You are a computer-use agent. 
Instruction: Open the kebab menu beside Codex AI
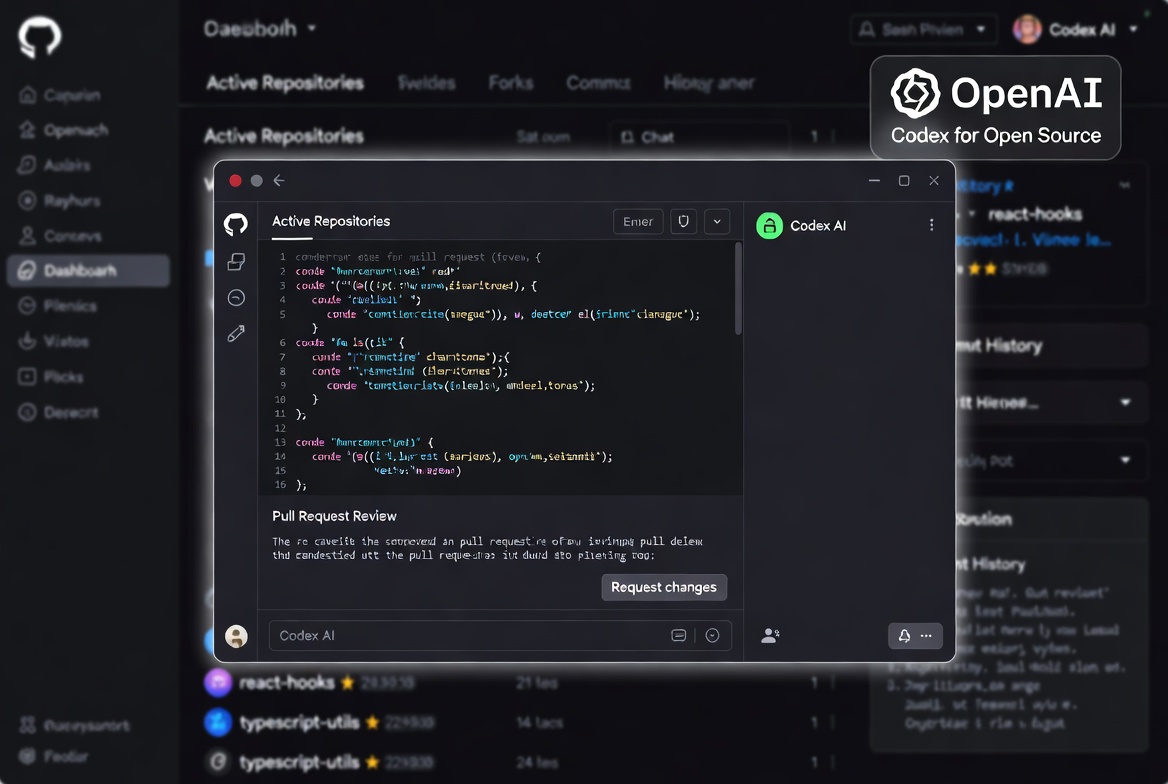(931, 225)
